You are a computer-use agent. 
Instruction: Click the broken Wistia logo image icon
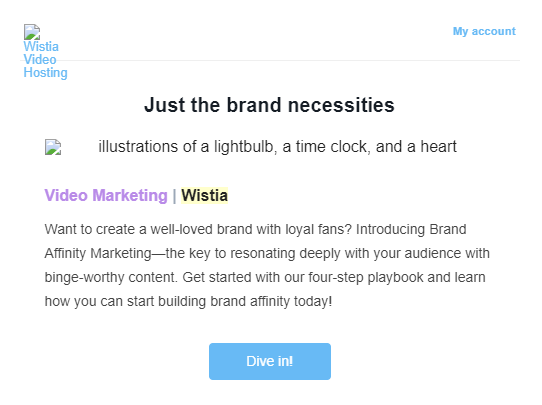(32, 32)
